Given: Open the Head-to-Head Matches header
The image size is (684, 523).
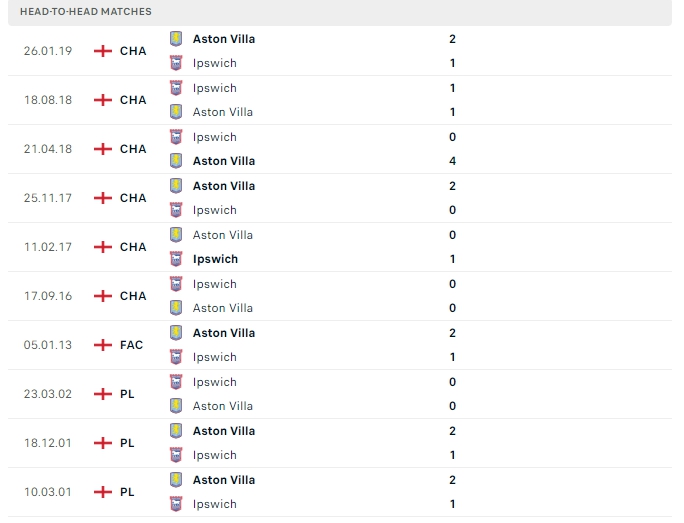Looking at the screenshot, I should pyautogui.click(x=86, y=12).
